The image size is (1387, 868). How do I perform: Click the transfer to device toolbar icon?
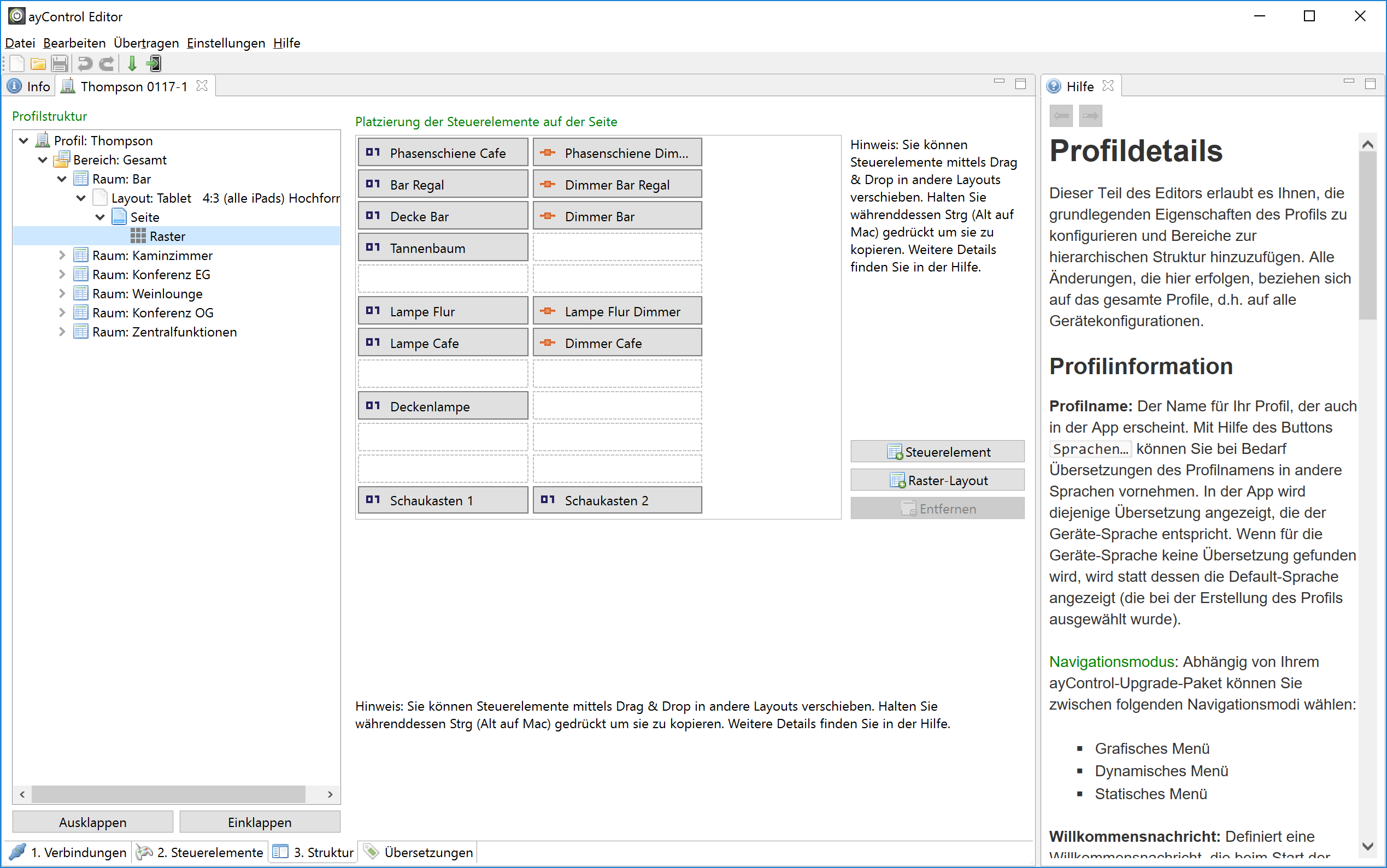pyautogui.click(x=154, y=63)
